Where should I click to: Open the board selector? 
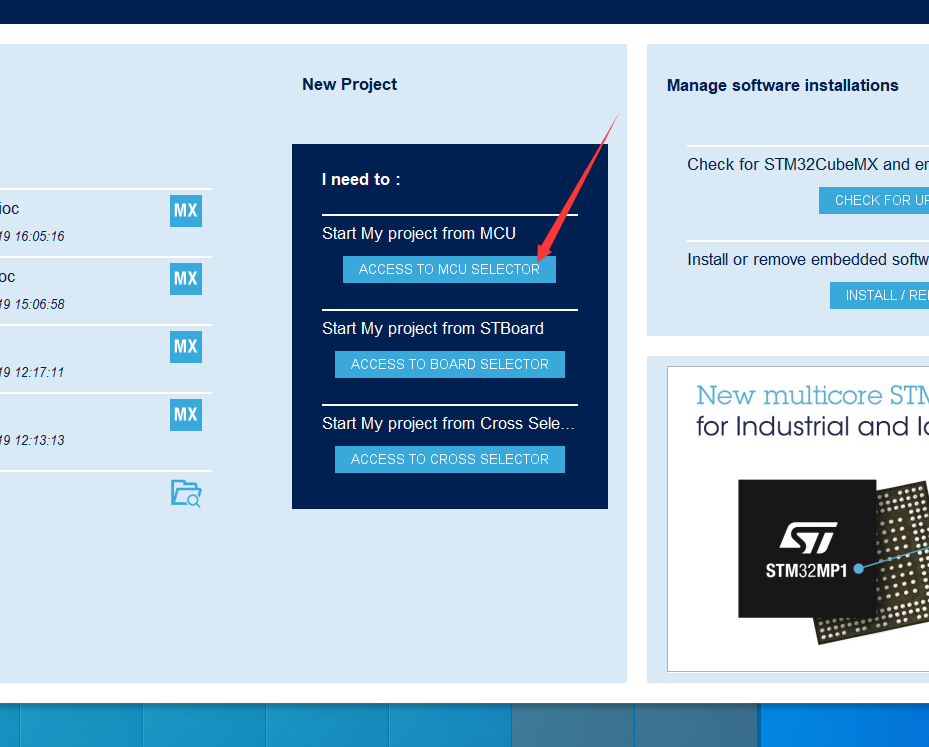(449, 364)
